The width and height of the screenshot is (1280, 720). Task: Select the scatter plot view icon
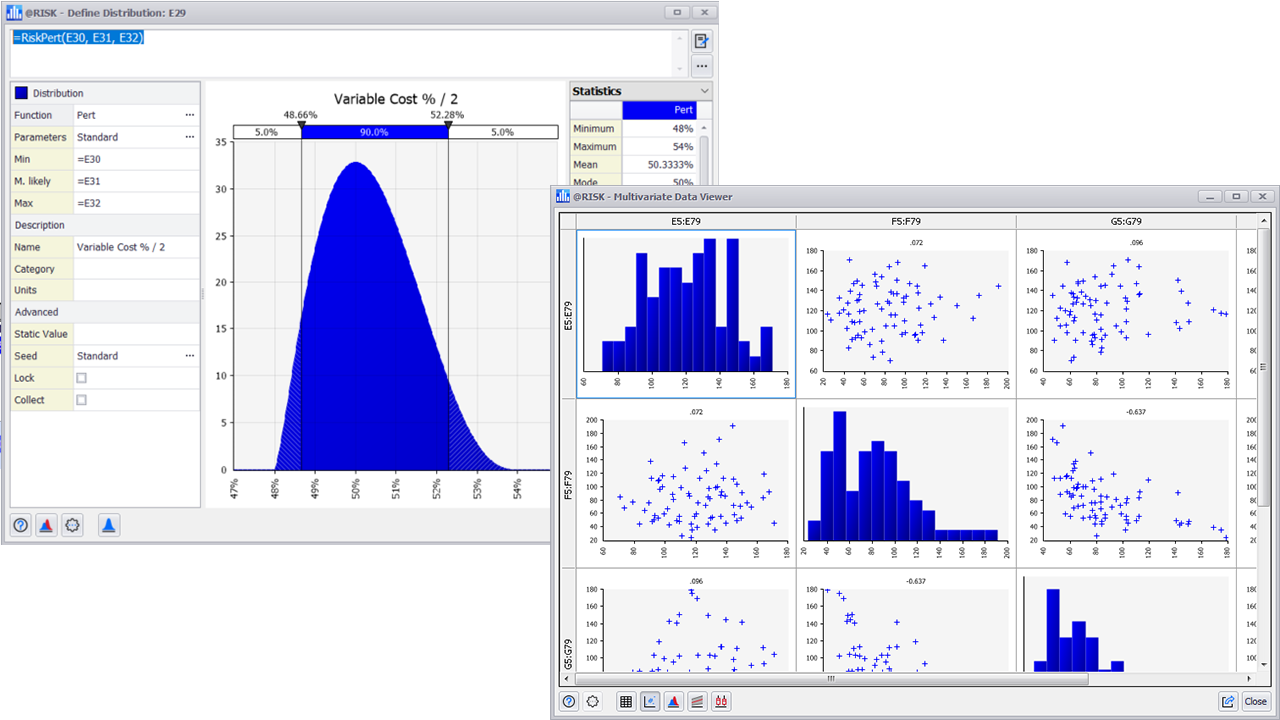649,701
